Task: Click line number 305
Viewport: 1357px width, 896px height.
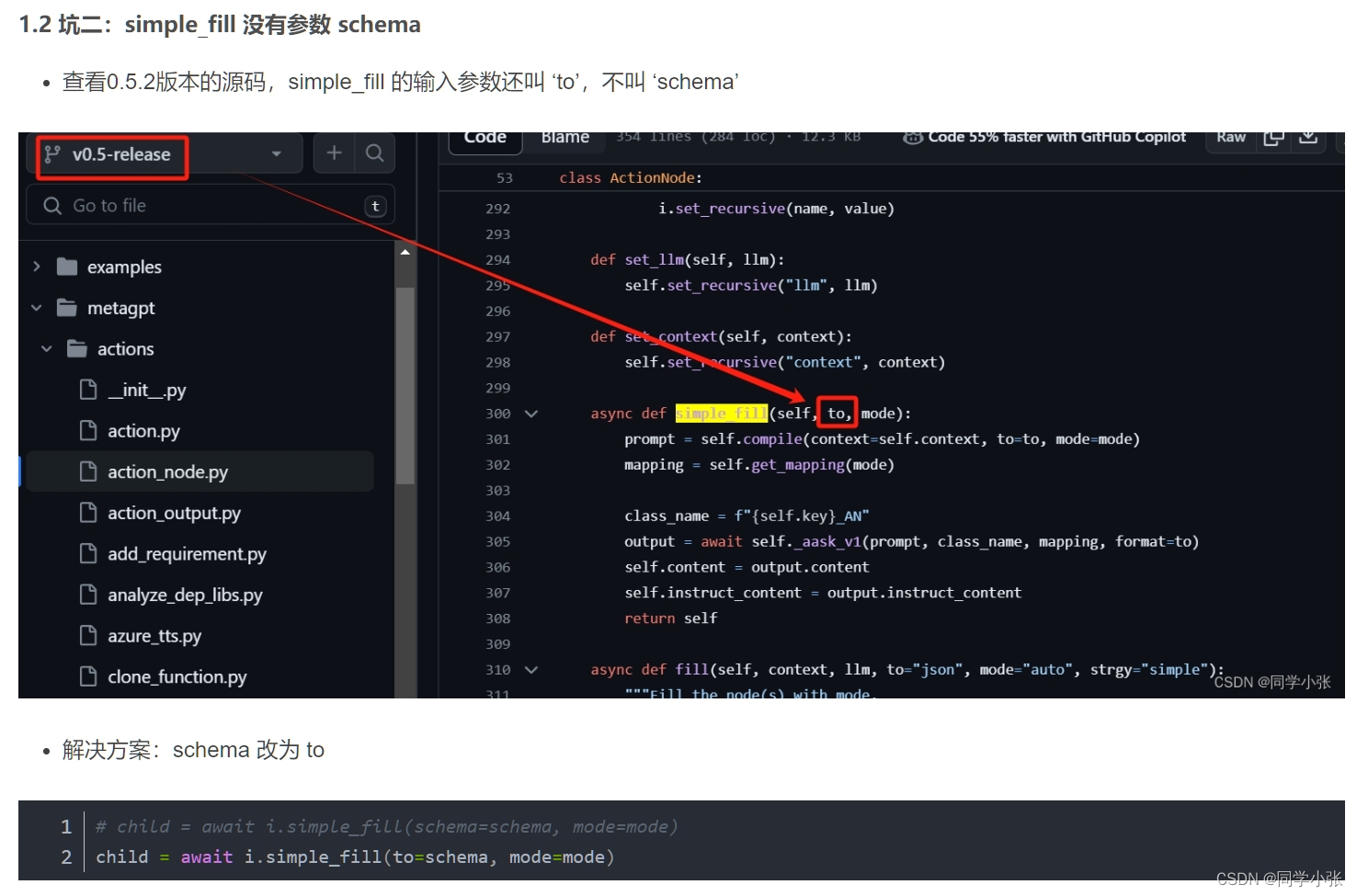Action: tap(497, 542)
